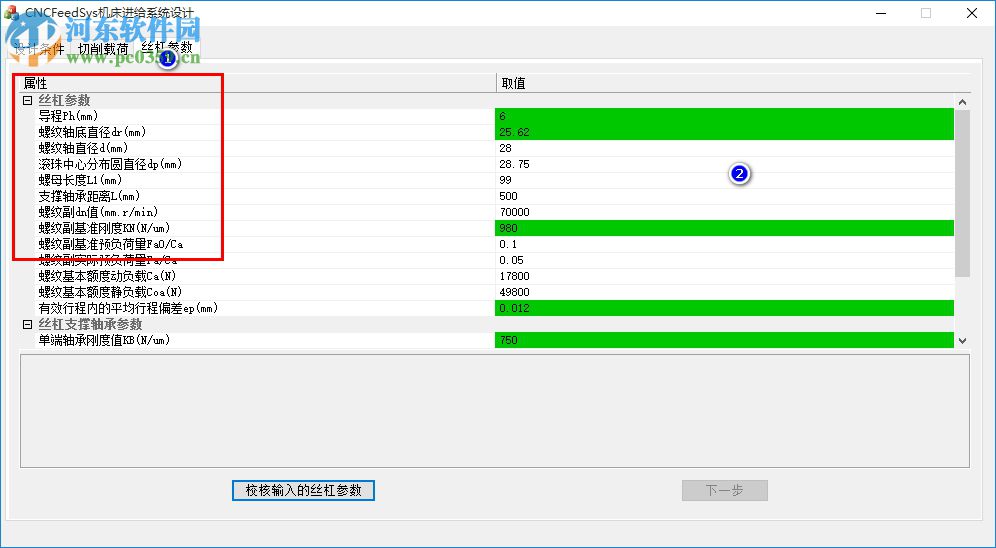Select the 基本额度动负载Ca value 17800
The height and width of the screenshot is (548, 996).
(x=724, y=276)
